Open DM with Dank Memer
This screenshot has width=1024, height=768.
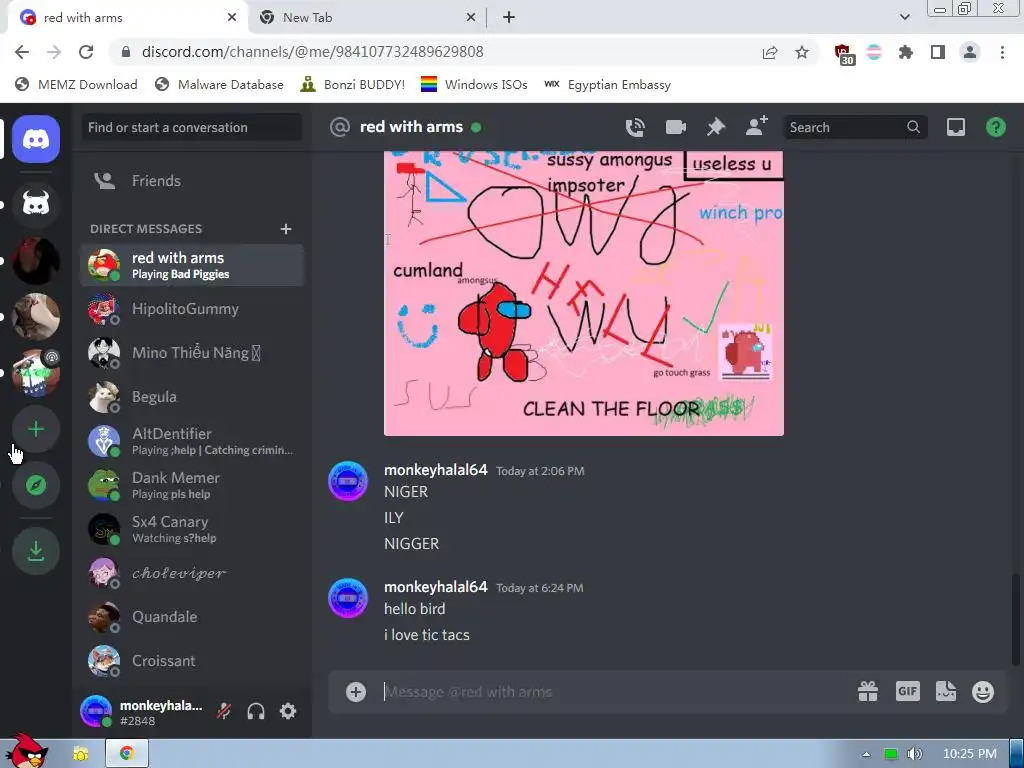[191, 485]
